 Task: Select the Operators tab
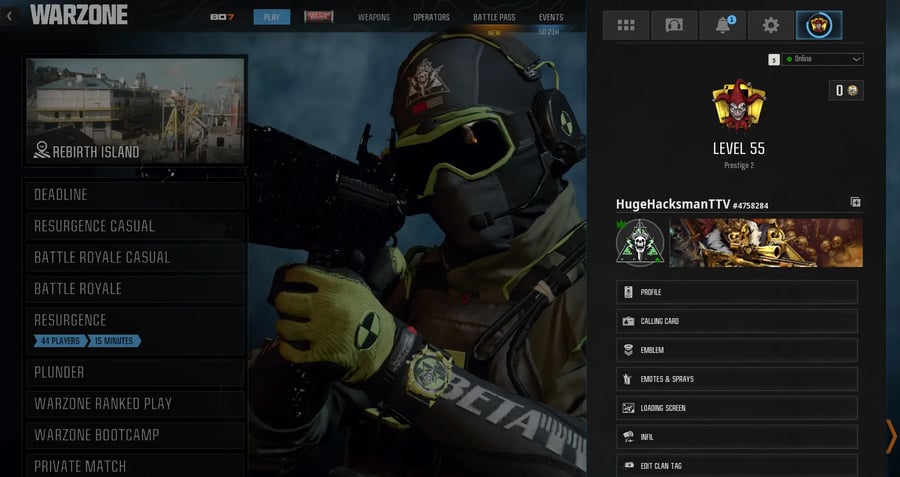point(431,17)
